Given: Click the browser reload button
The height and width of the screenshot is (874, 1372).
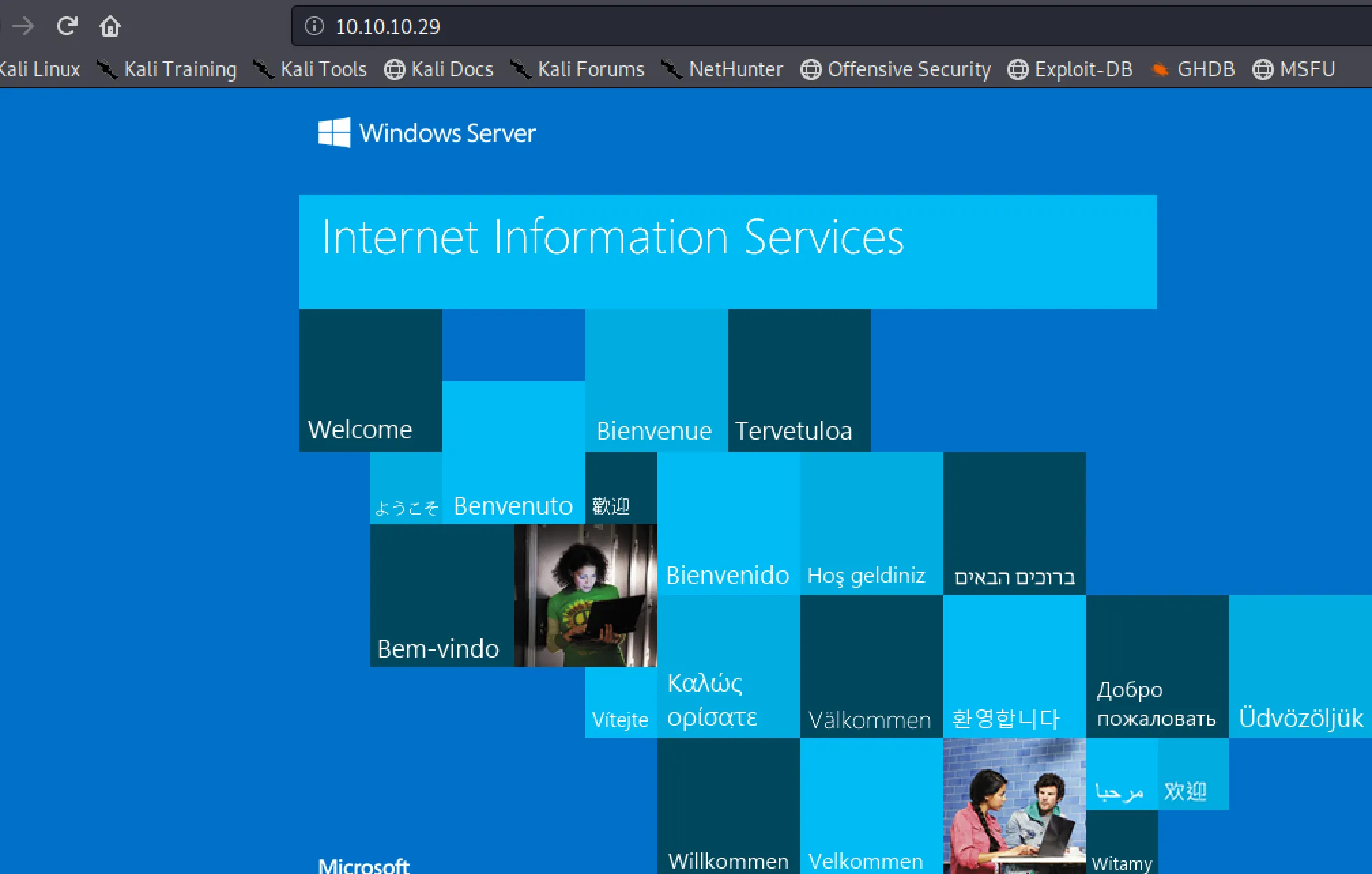Looking at the screenshot, I should pos(67,27).
